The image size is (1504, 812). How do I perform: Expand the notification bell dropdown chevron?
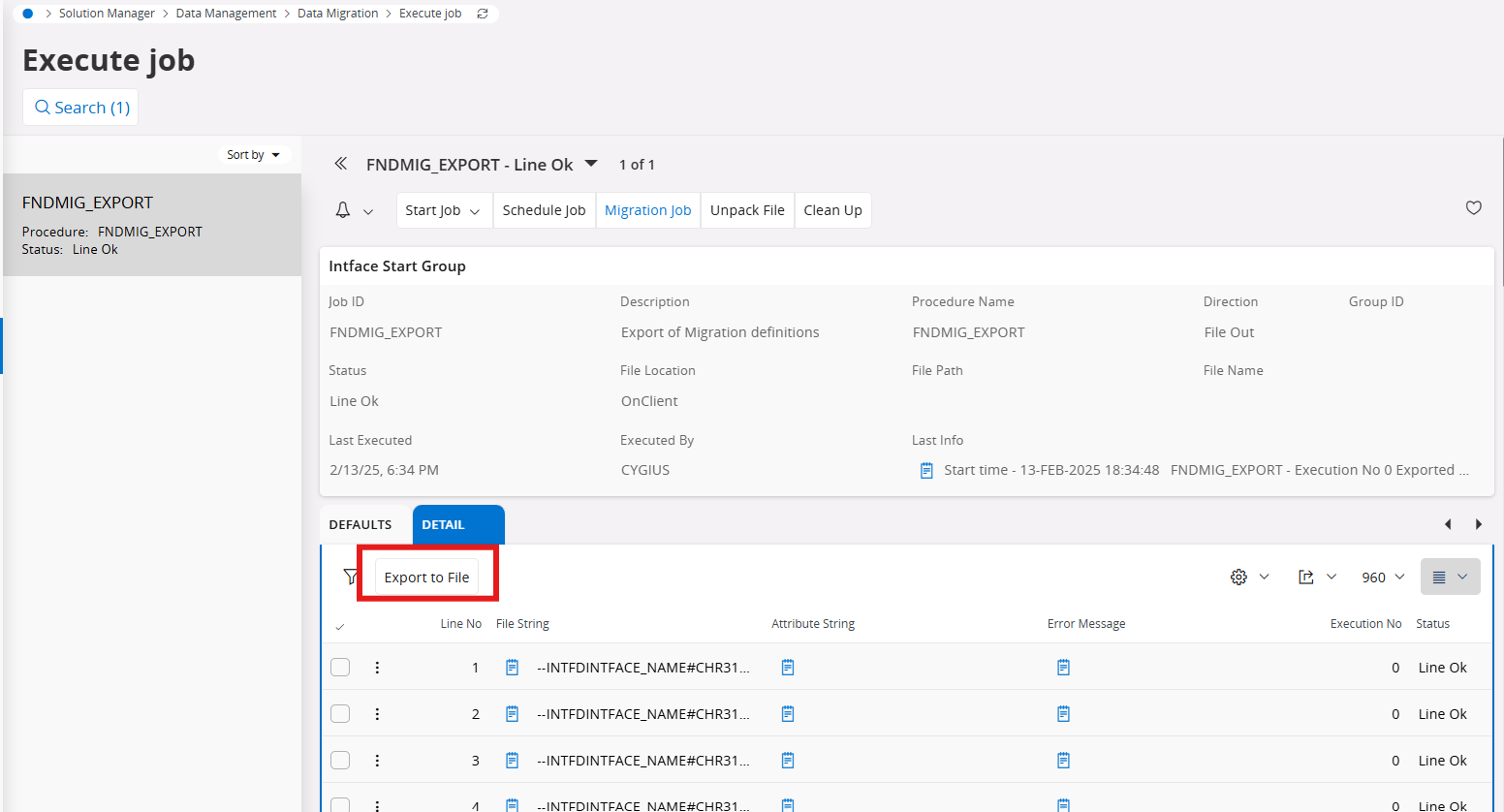click(x=368, y=211)
